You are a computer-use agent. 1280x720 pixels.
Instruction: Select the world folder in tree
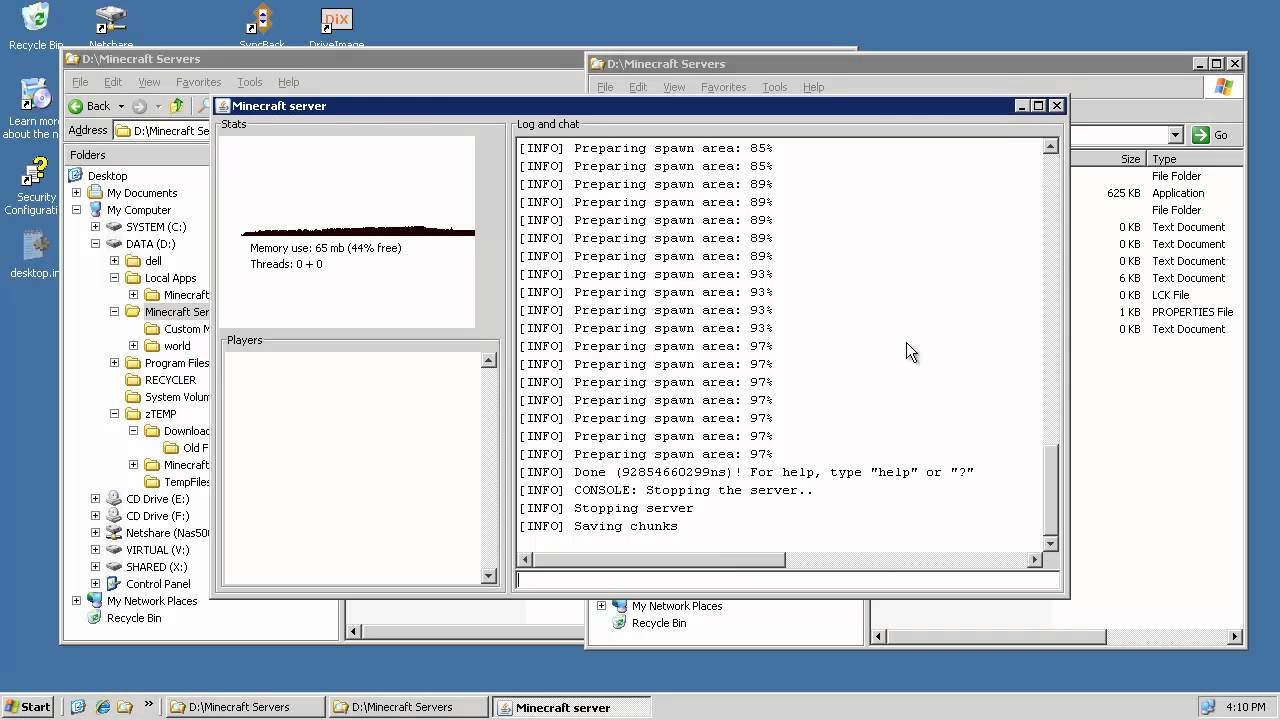177,346
